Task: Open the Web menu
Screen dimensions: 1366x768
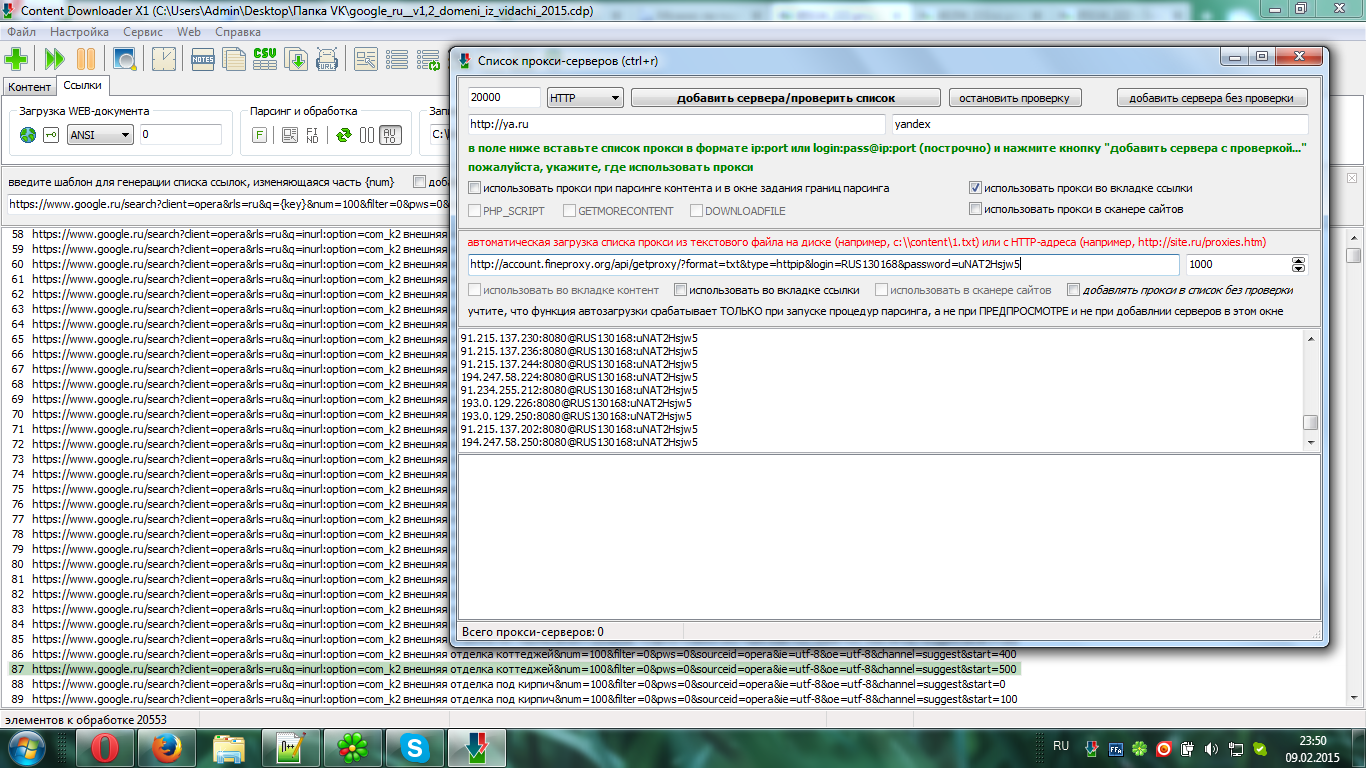Action: (189, 32)
